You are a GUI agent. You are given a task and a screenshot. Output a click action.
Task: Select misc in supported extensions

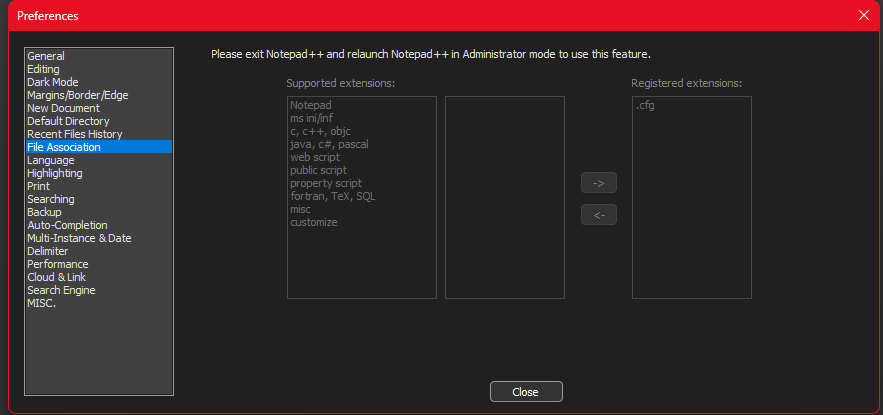click(x=362, y=209)
